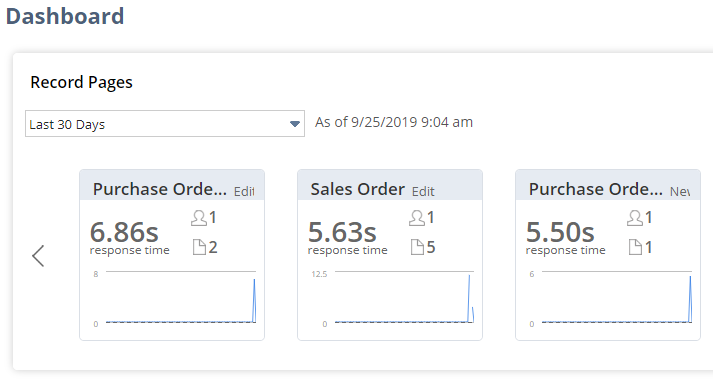Viewport: 713px width, 380px height.
Task: Click the Record Pages section heading
Action: [x=81, y=82]
